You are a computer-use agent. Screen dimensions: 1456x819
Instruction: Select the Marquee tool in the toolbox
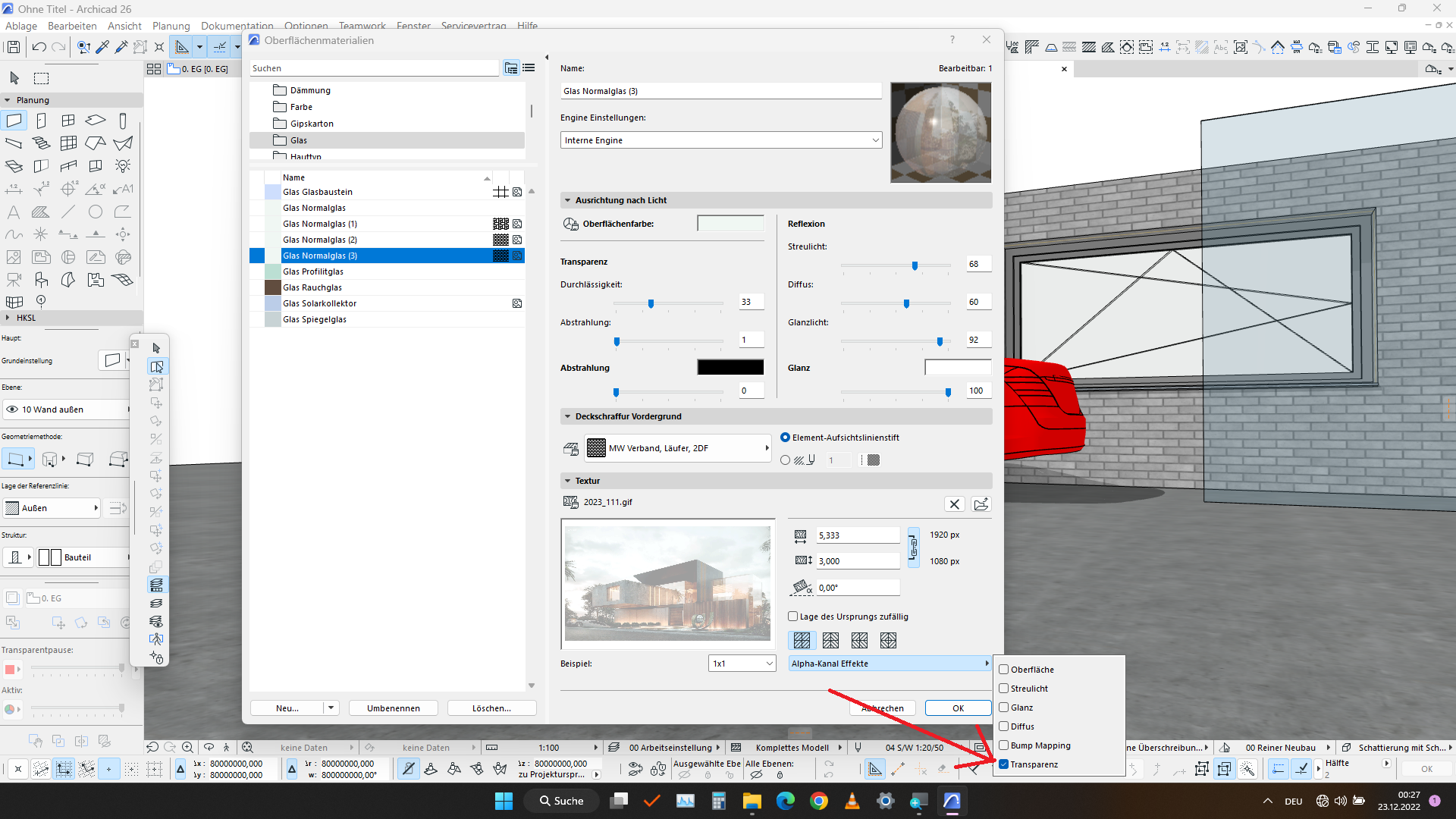(42, 78)
